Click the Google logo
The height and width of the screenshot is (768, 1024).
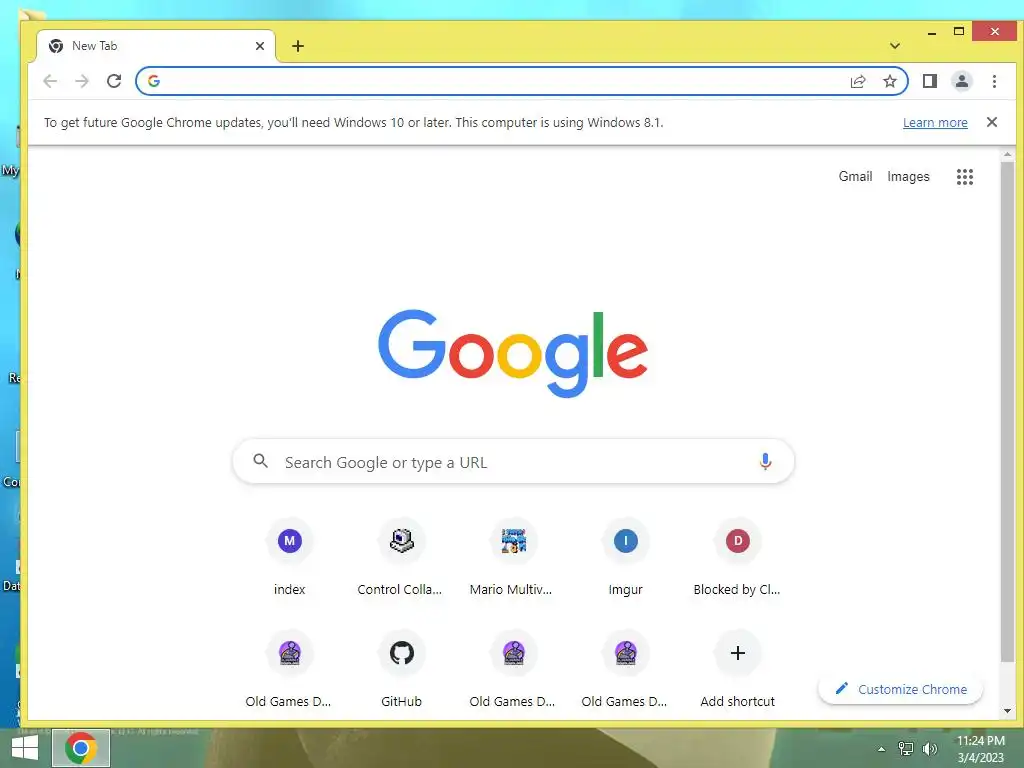[x=513, y=353]
